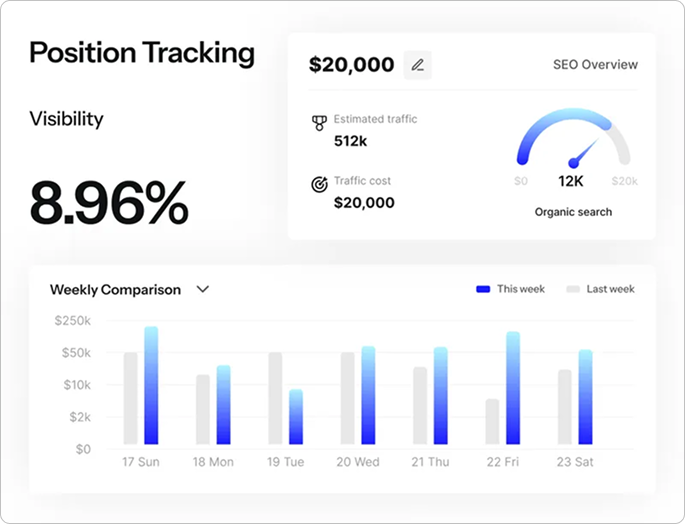This screenshot has width=685, height=524.
Task: Click the Traffic cost target icon
Action: point(319,185)
